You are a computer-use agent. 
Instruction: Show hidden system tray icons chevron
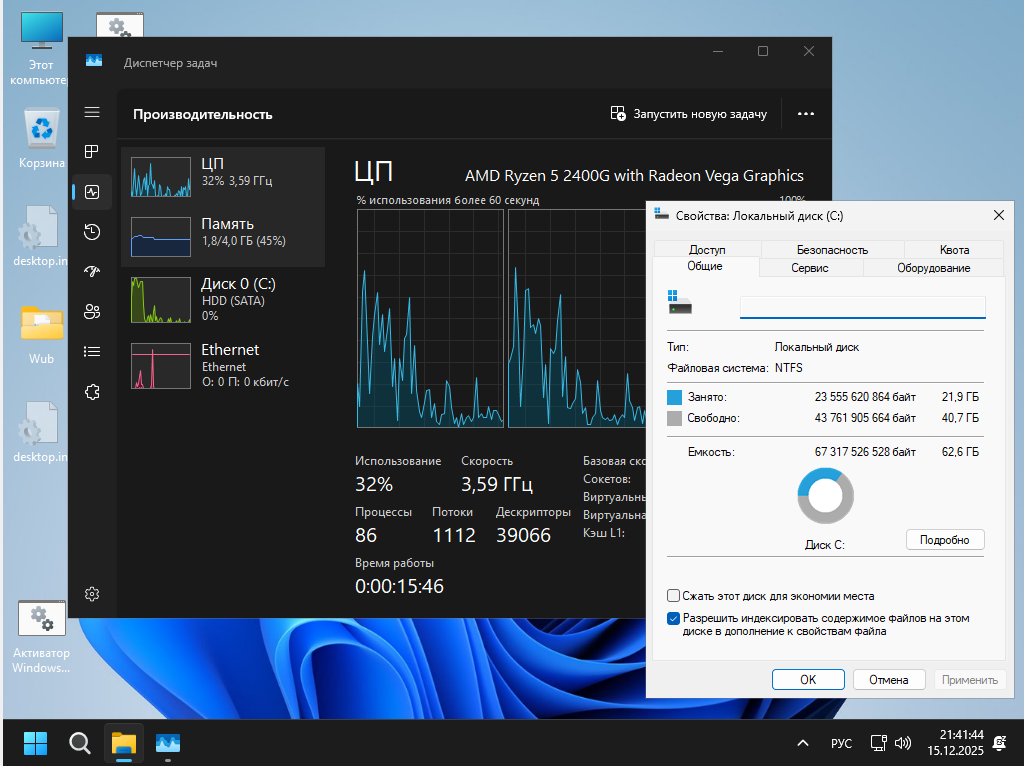coord(803,743)
